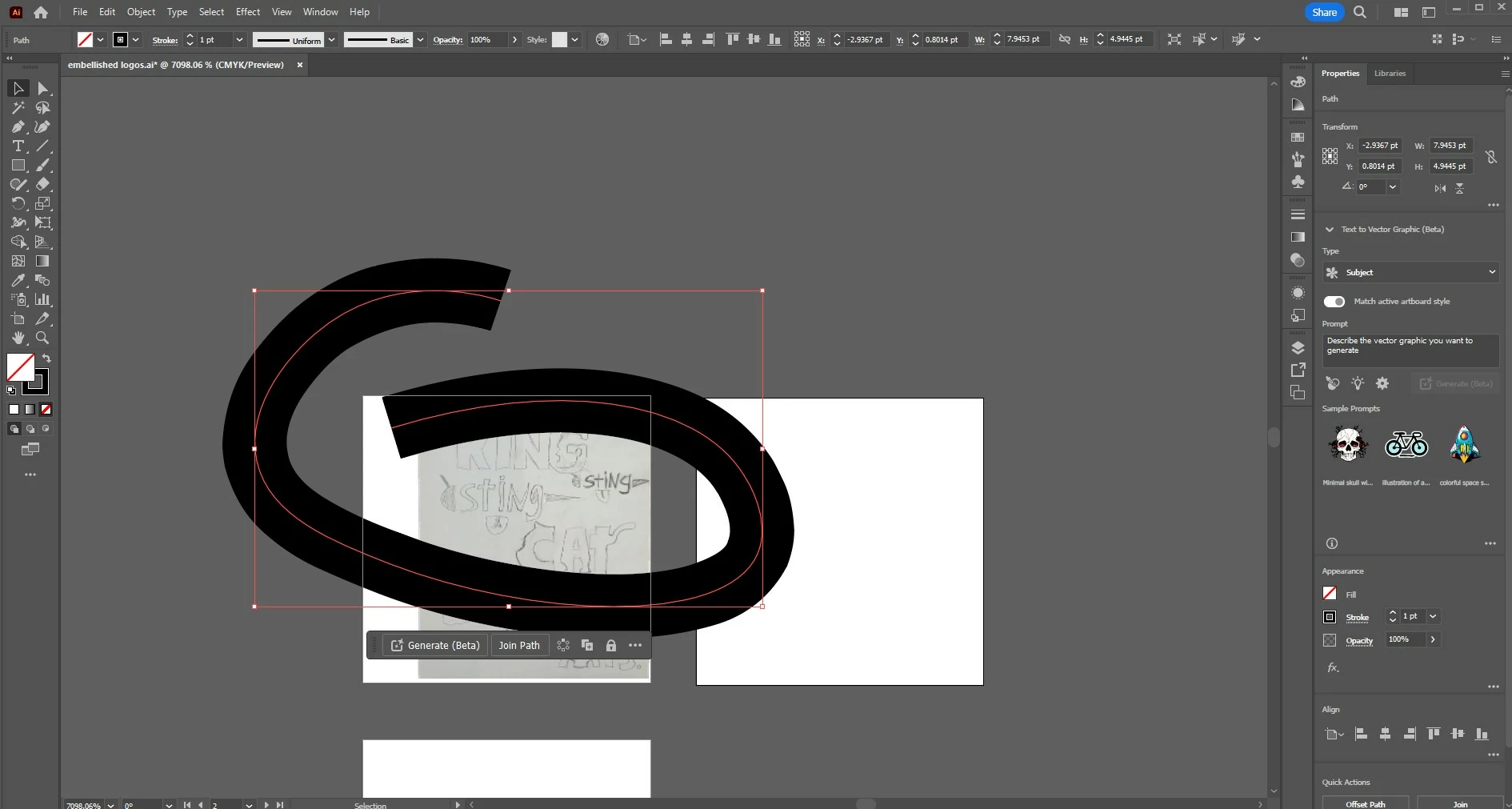This screenshot has height=809, width=1512.
Task: Click the Offset Path quick action
Action: pyautogui.click(x=1366, y=803)
